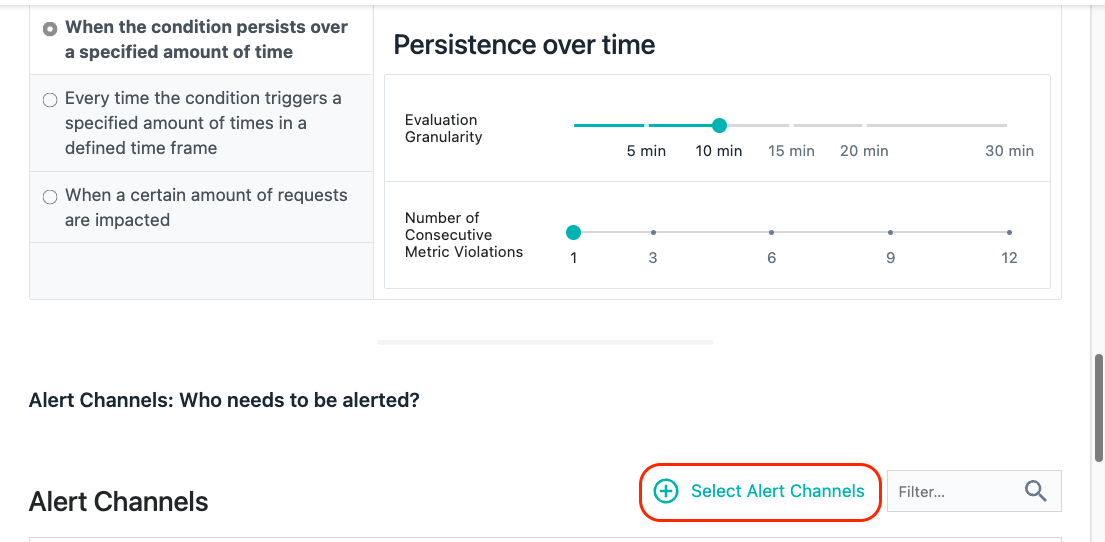Set consecutive metric violations to 6
This screenshot has height=542, width=1105.
(x=772, y=233)
